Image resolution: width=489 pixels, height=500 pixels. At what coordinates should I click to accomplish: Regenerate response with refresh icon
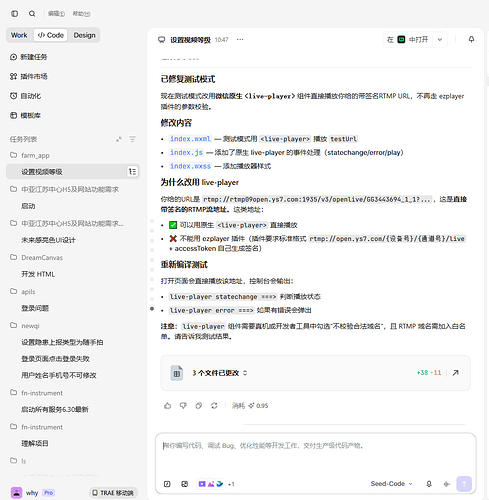[214, 405]
